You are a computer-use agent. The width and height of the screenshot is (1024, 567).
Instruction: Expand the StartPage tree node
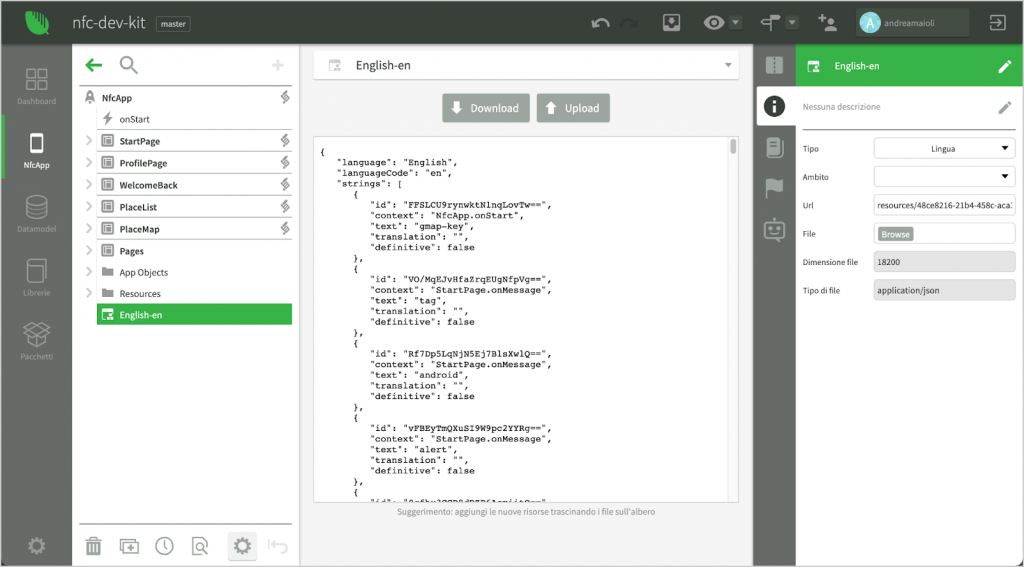(89, 140)
